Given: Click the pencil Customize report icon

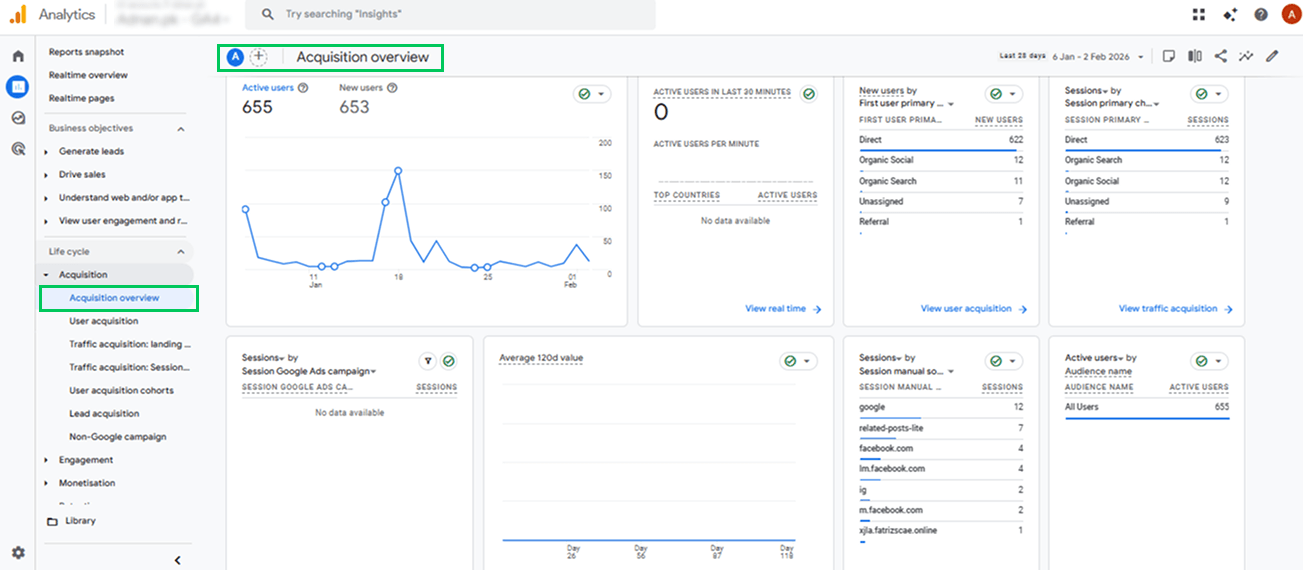Looking at the screenshot, I should [x=1272, y=56].
